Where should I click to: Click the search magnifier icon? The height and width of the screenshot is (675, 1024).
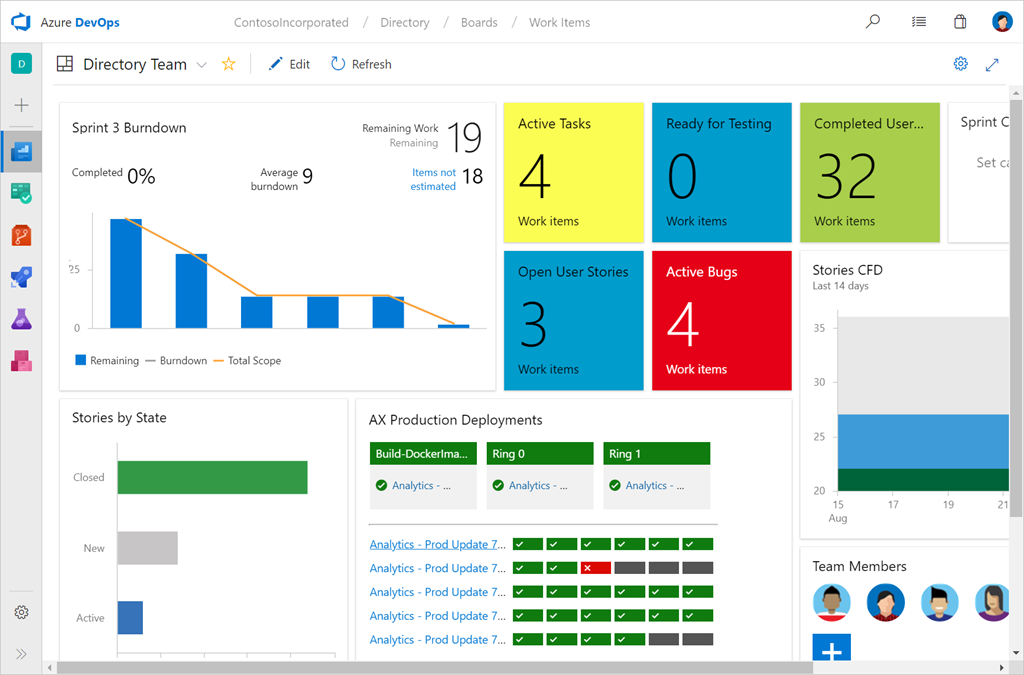click(x=873, y=22)
